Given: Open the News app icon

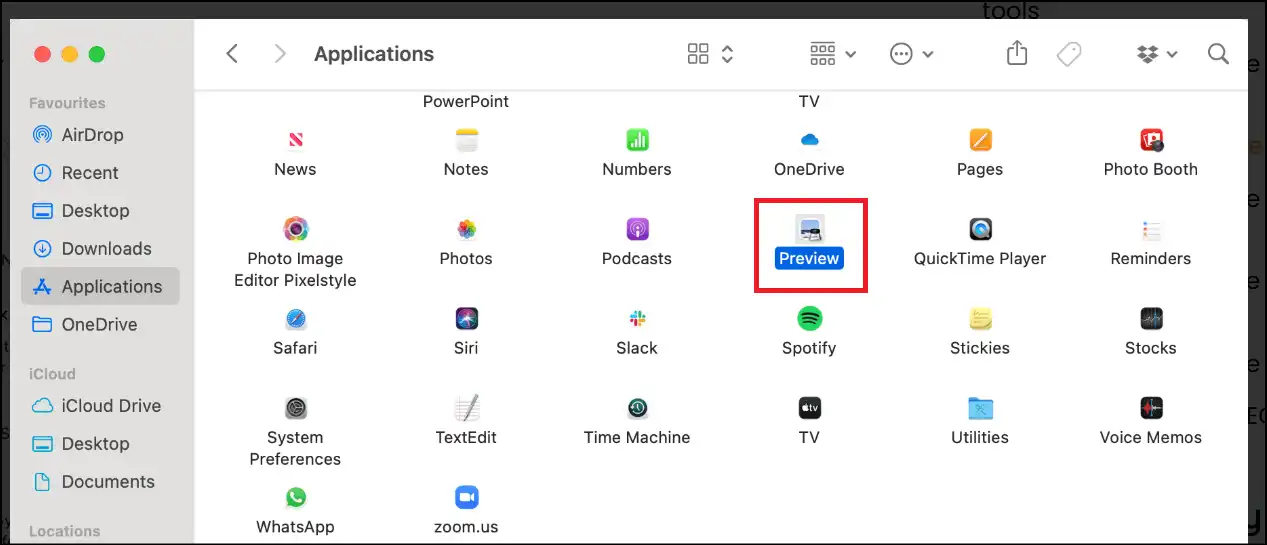Looking at the screenshot, I should click(295, 140).
